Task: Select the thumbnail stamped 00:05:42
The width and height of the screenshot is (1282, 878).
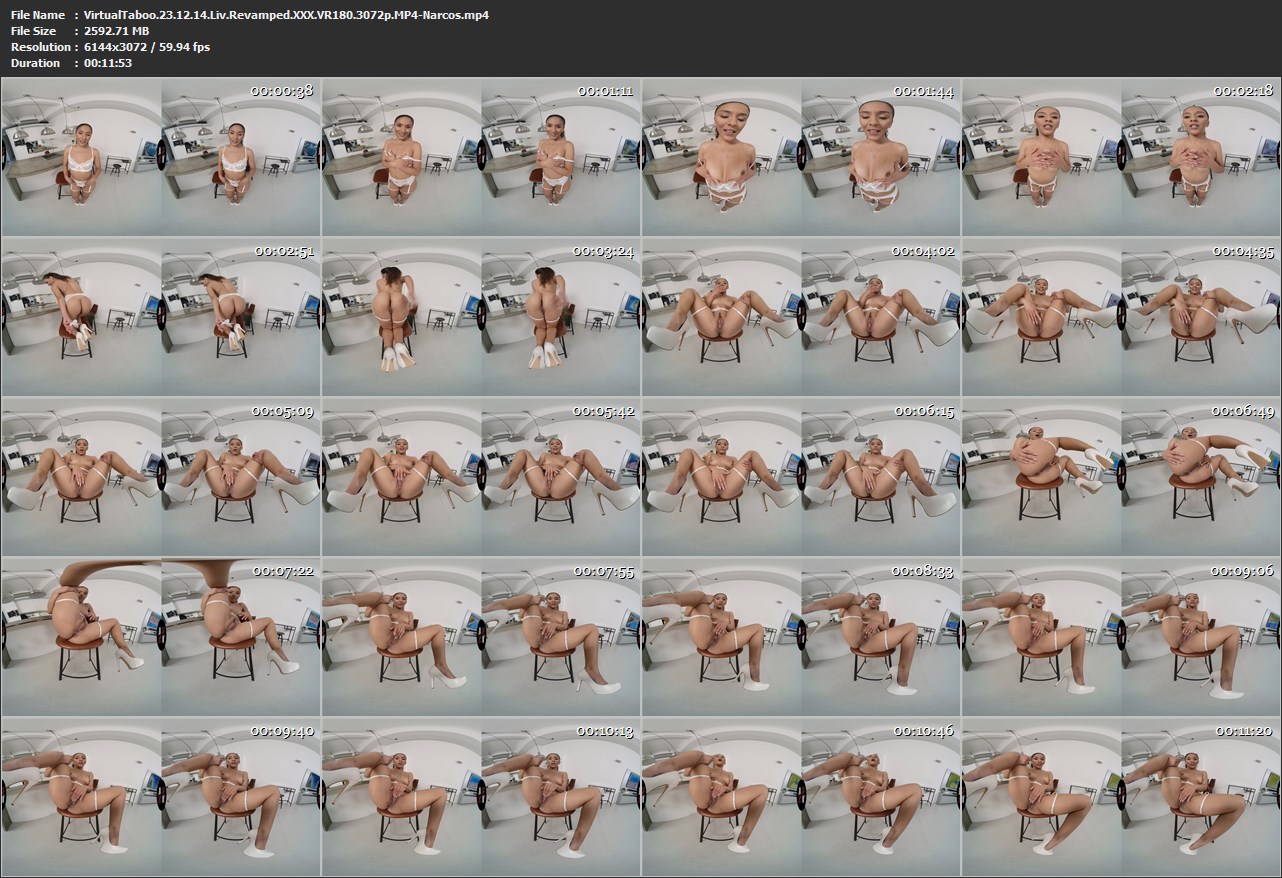Action: (x=481, y=477)
